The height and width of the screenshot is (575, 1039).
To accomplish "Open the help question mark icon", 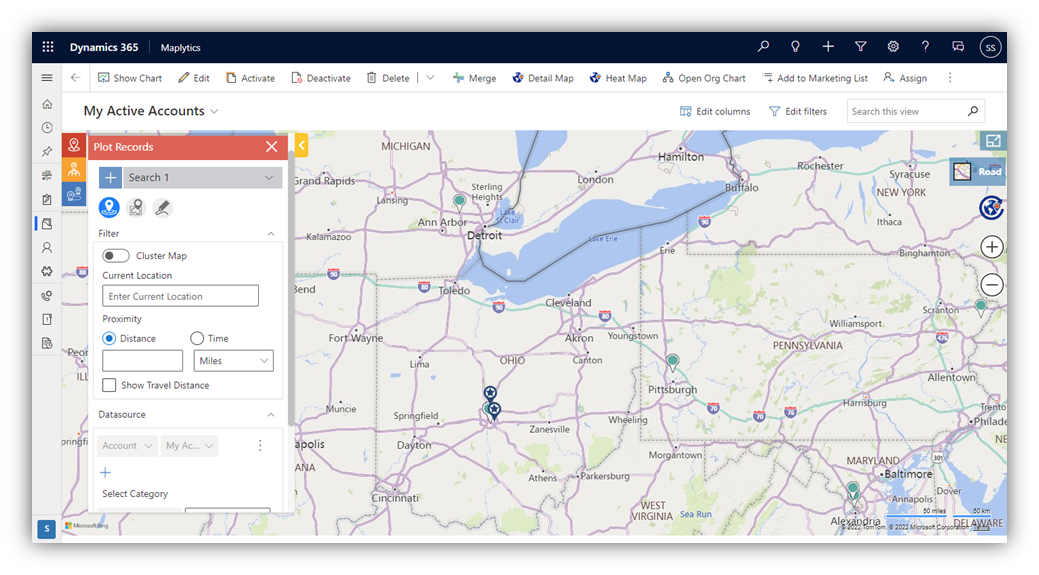I will [925, 46].
